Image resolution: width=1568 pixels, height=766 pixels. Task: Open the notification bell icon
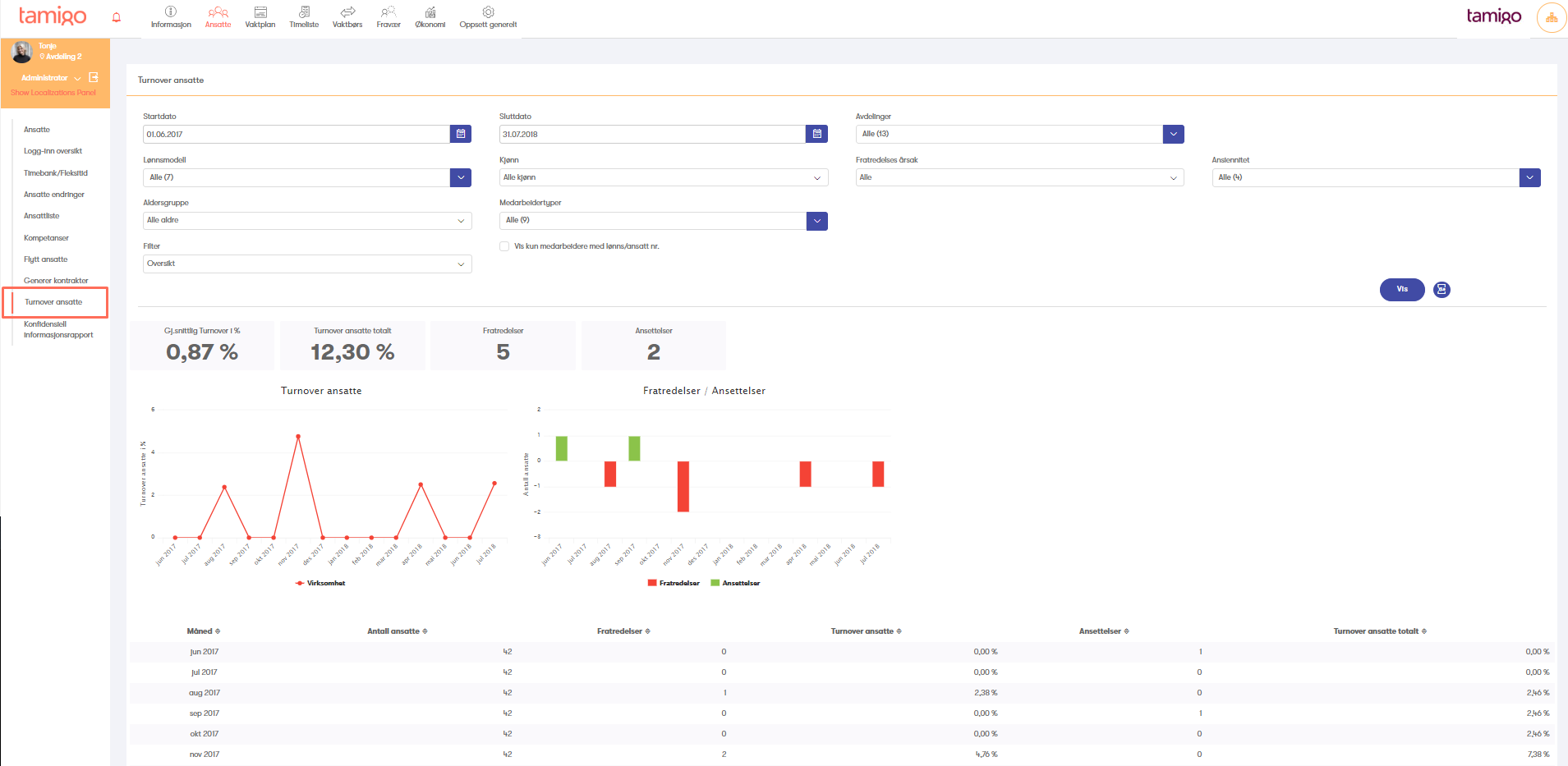tap(117, 17)
